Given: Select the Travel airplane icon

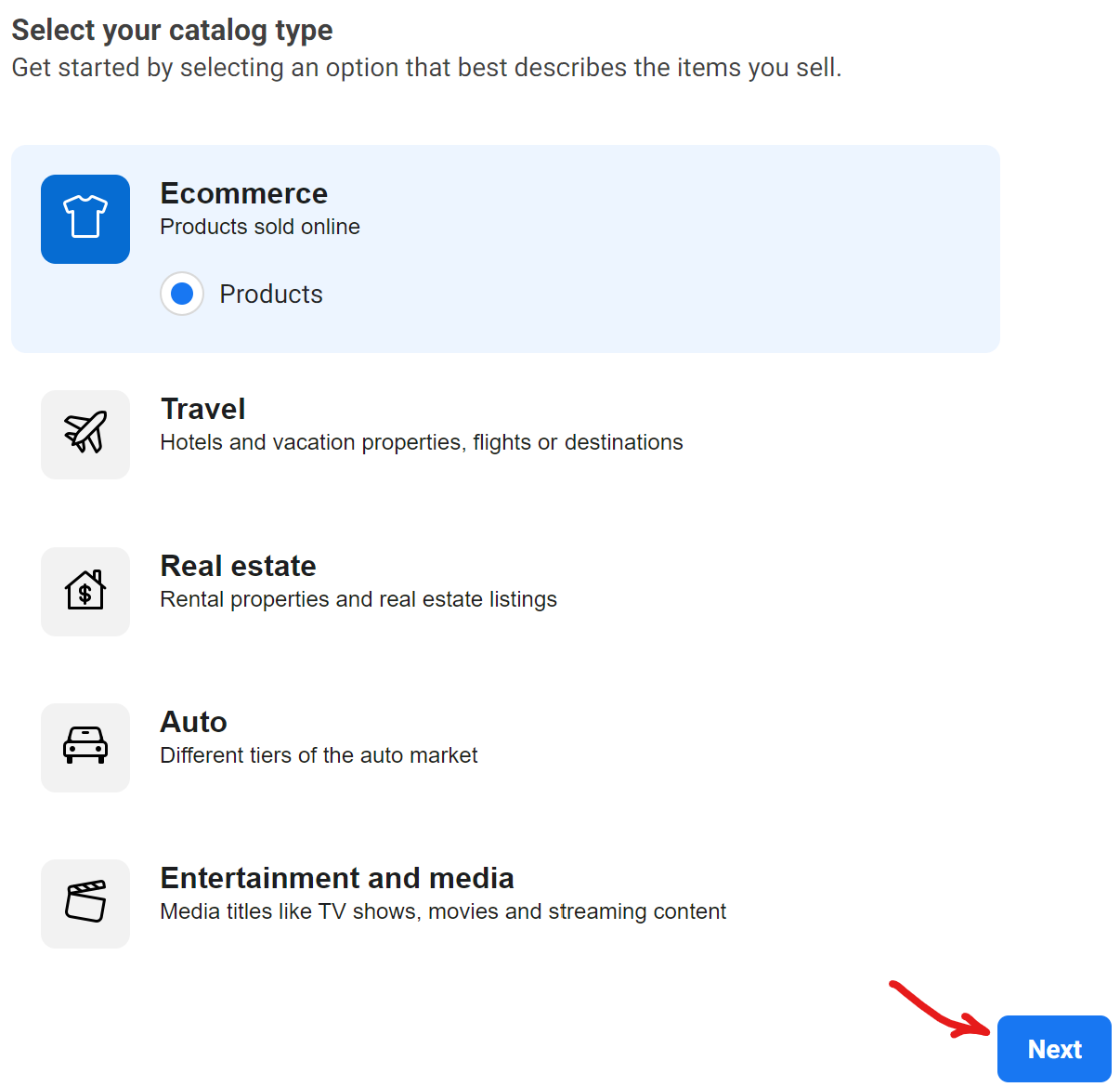Looking at the screenshot, I should click(x=85, y=434).
